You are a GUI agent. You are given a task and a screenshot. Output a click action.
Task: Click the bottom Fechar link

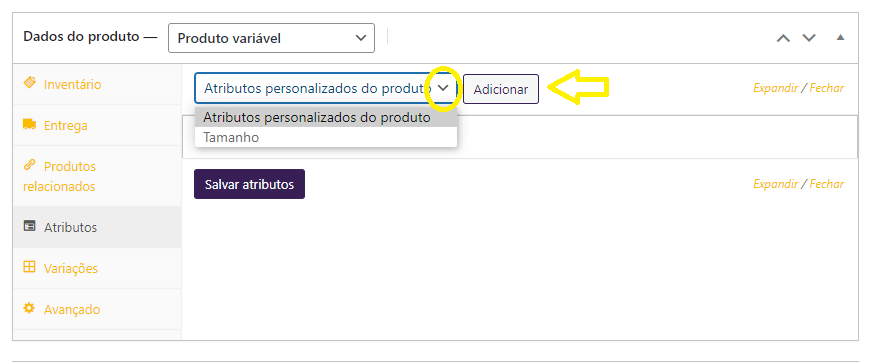pos(827,183)
